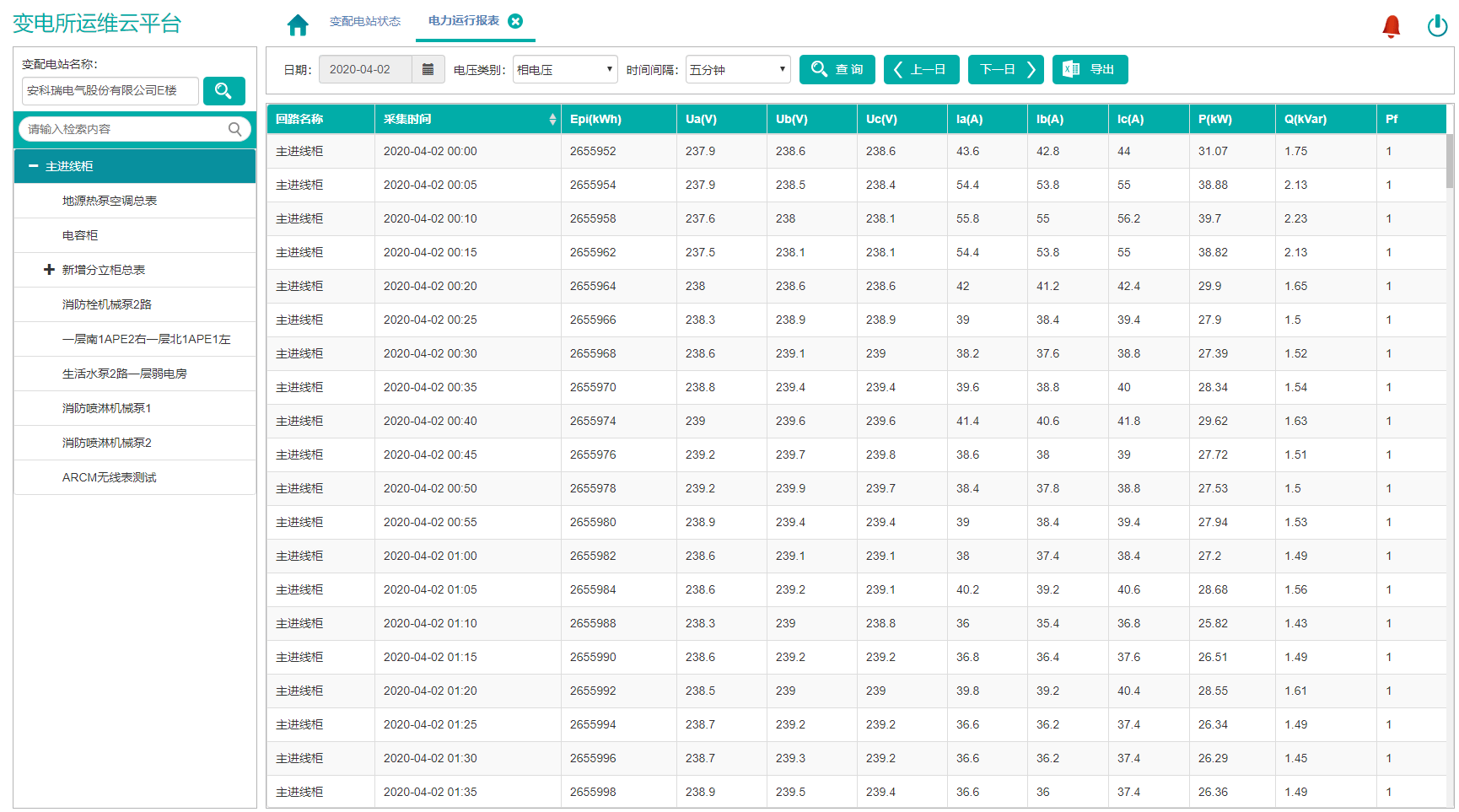1459x812 pixels.
Task: Click the Ic(A) column header
Action: (x=1149, y=119)
